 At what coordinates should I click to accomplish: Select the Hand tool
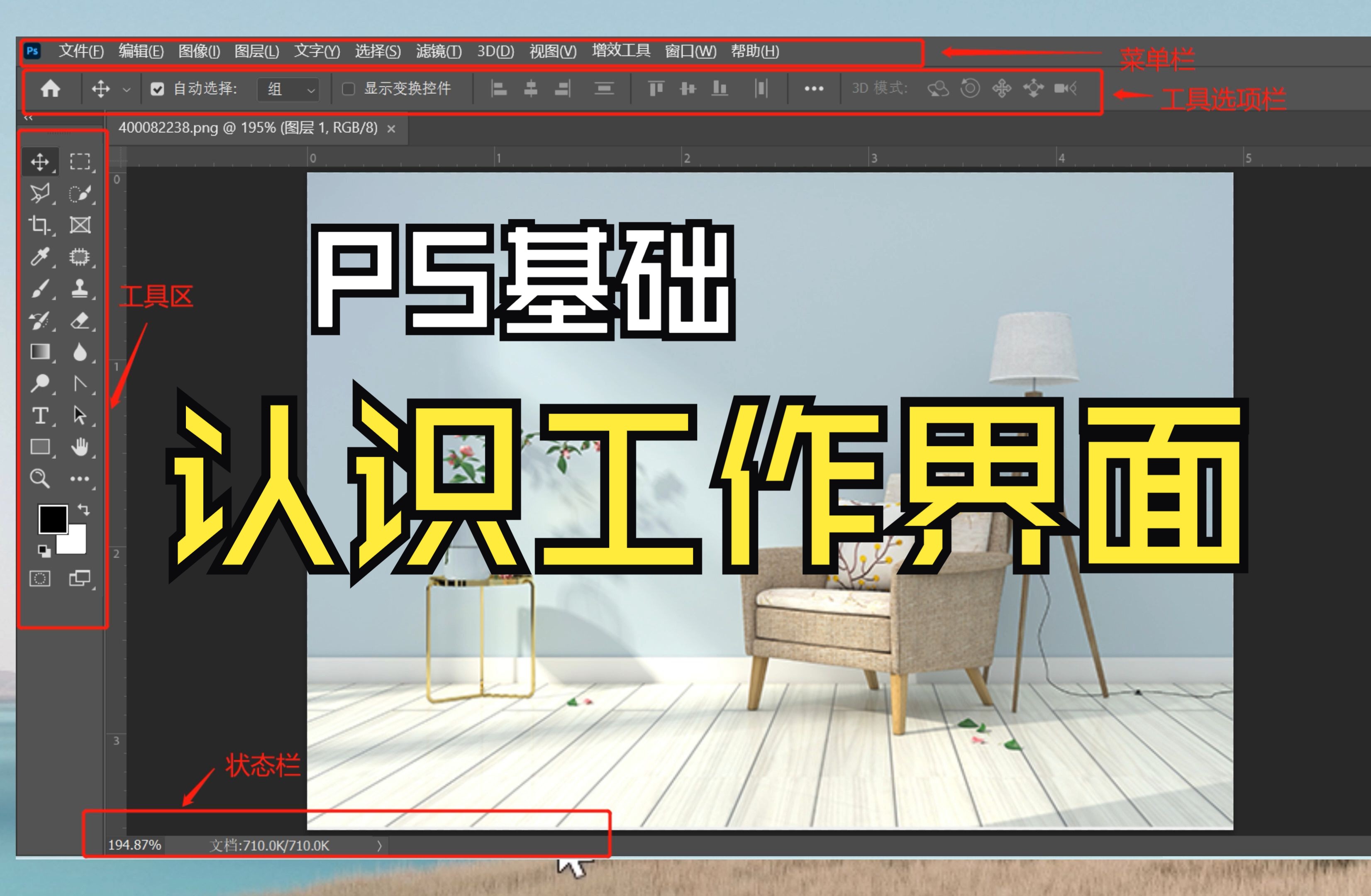pos(81,448)
